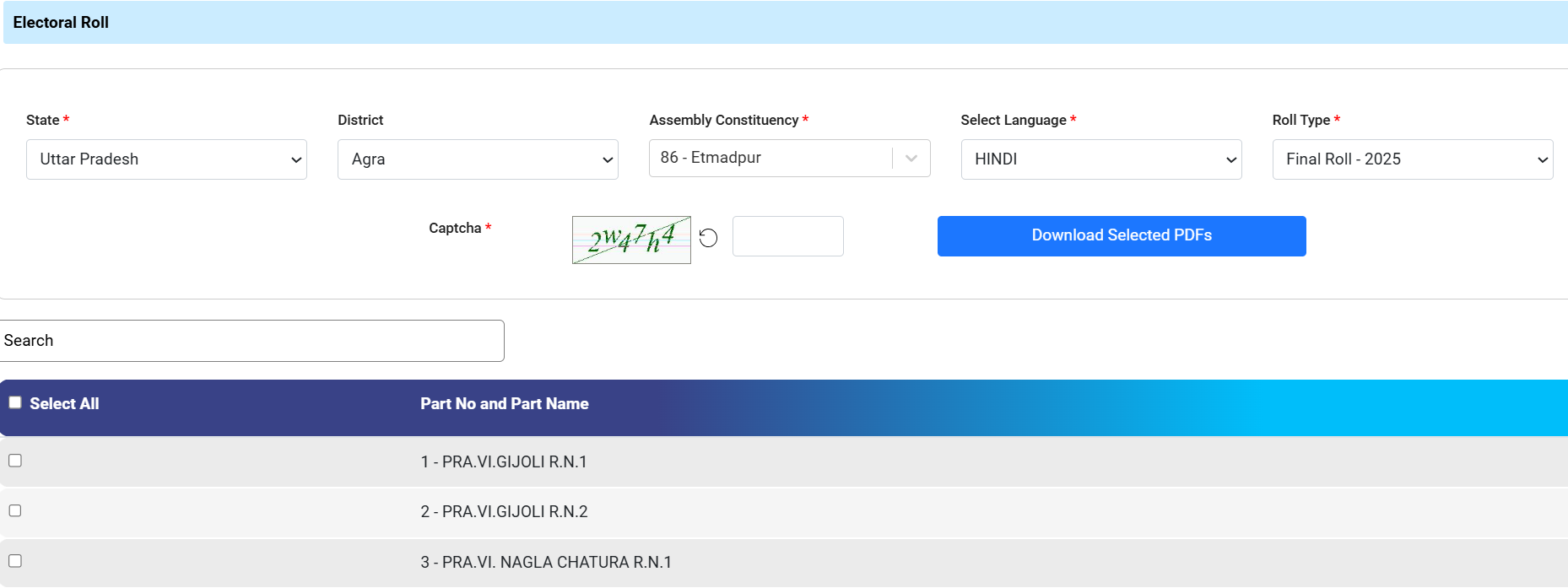Check the Select All checkbox
The image size is (1568, 588).
pyautogui.click(x=15, y=402)
